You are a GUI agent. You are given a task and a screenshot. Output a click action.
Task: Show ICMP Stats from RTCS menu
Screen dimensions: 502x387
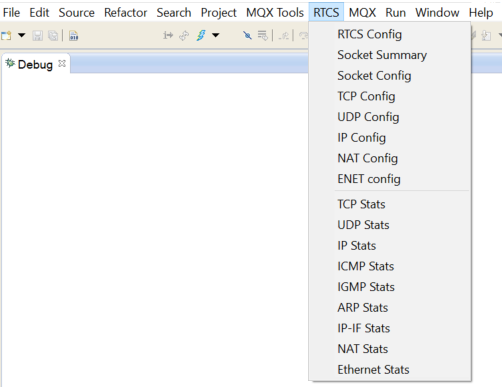pyautogui.click(x=390, y=266)
